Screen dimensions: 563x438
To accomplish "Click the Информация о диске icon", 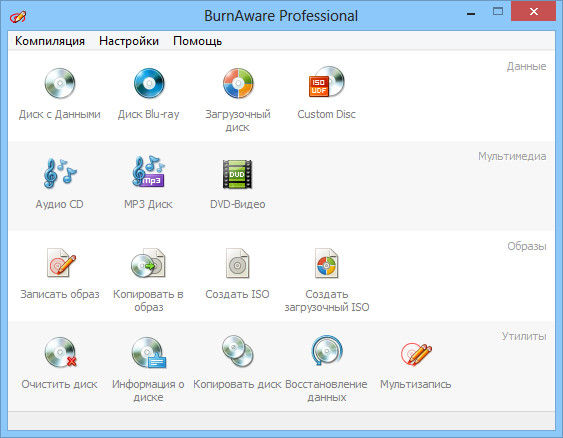I will click(149, 353).
